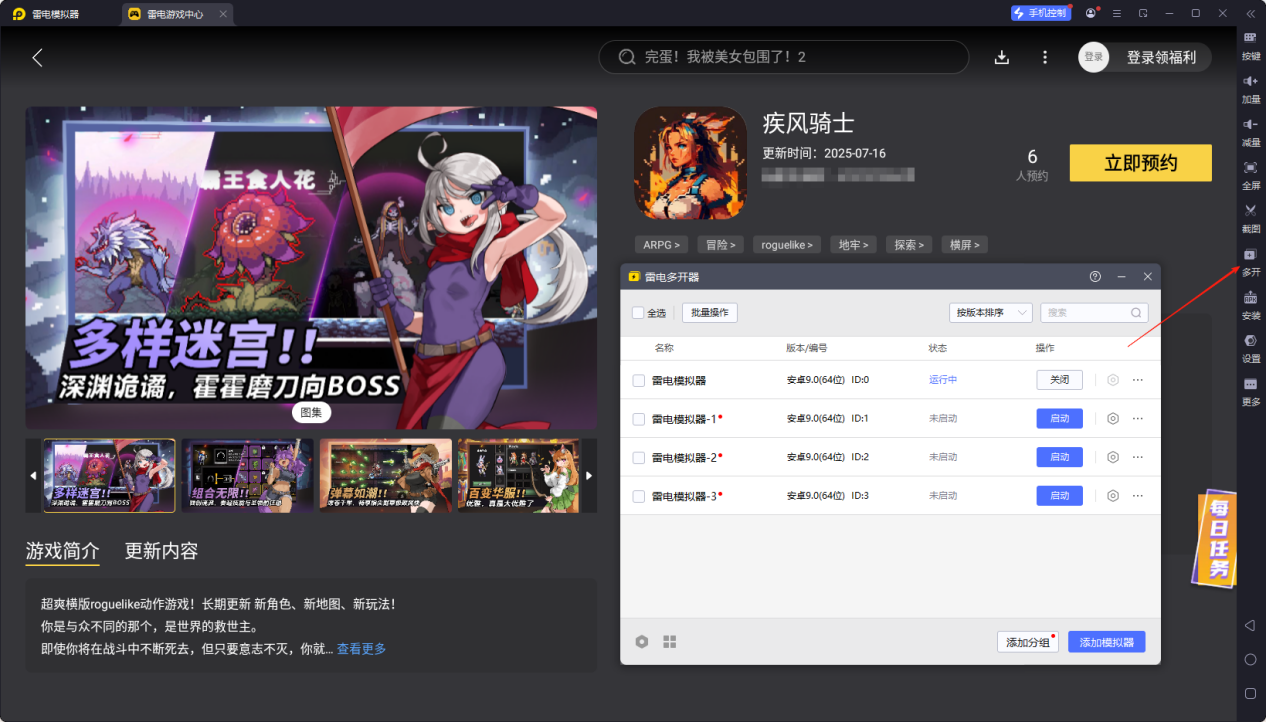Open 设置 settings in the right sidebar
Screen dimensions: 1266x722
point(1250,346)
